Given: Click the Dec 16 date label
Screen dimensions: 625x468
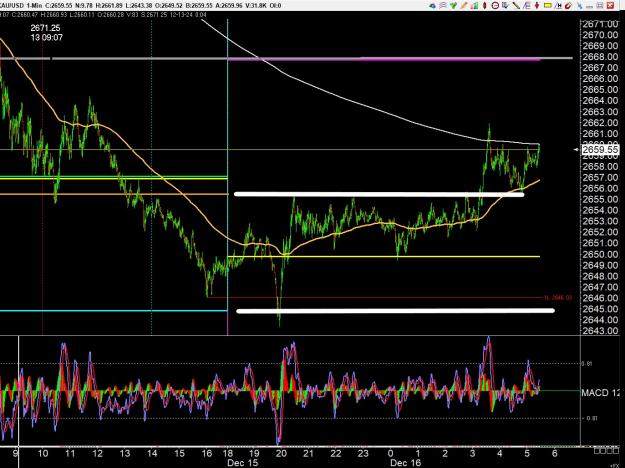Looking at the screenshot, I should pyautogui.click(x=405, y=463).
